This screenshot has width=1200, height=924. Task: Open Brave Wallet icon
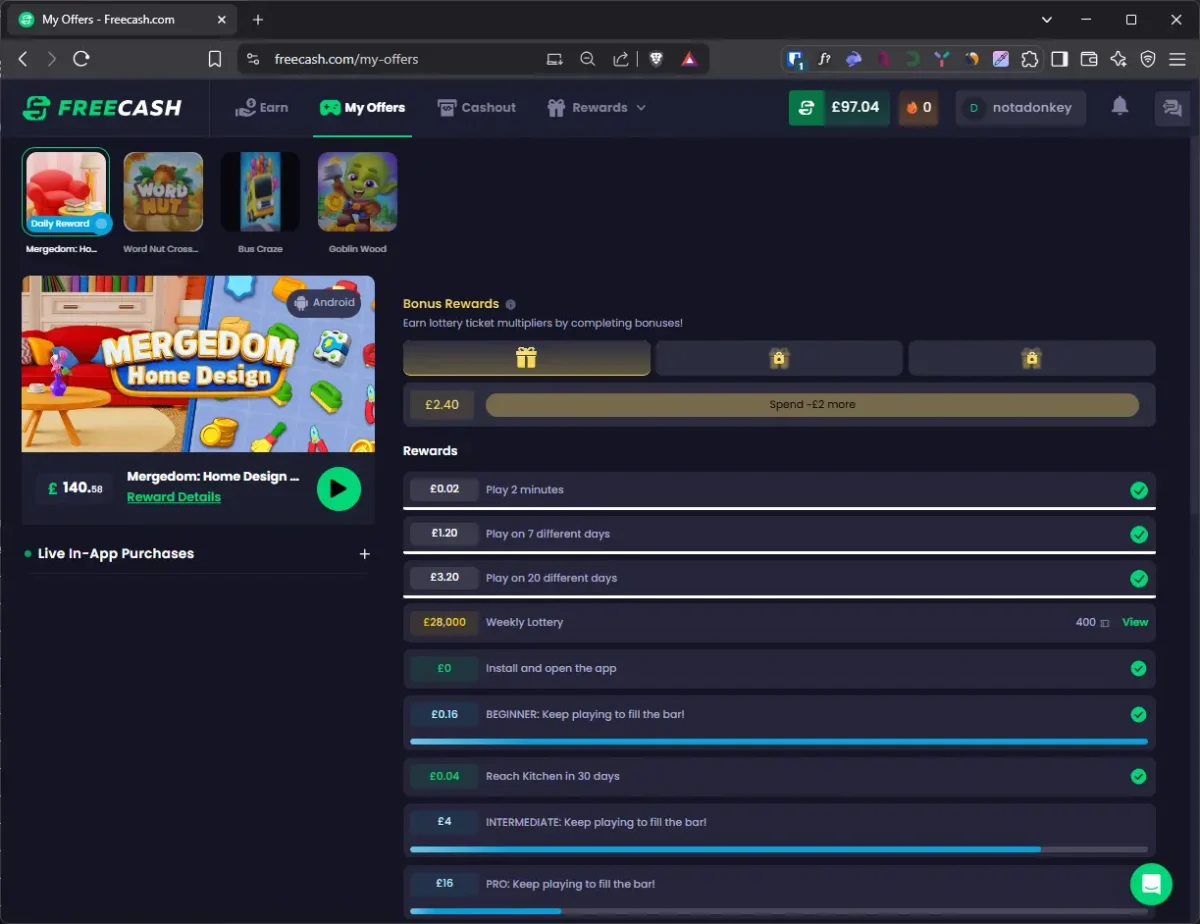[x=1089, y=59]
